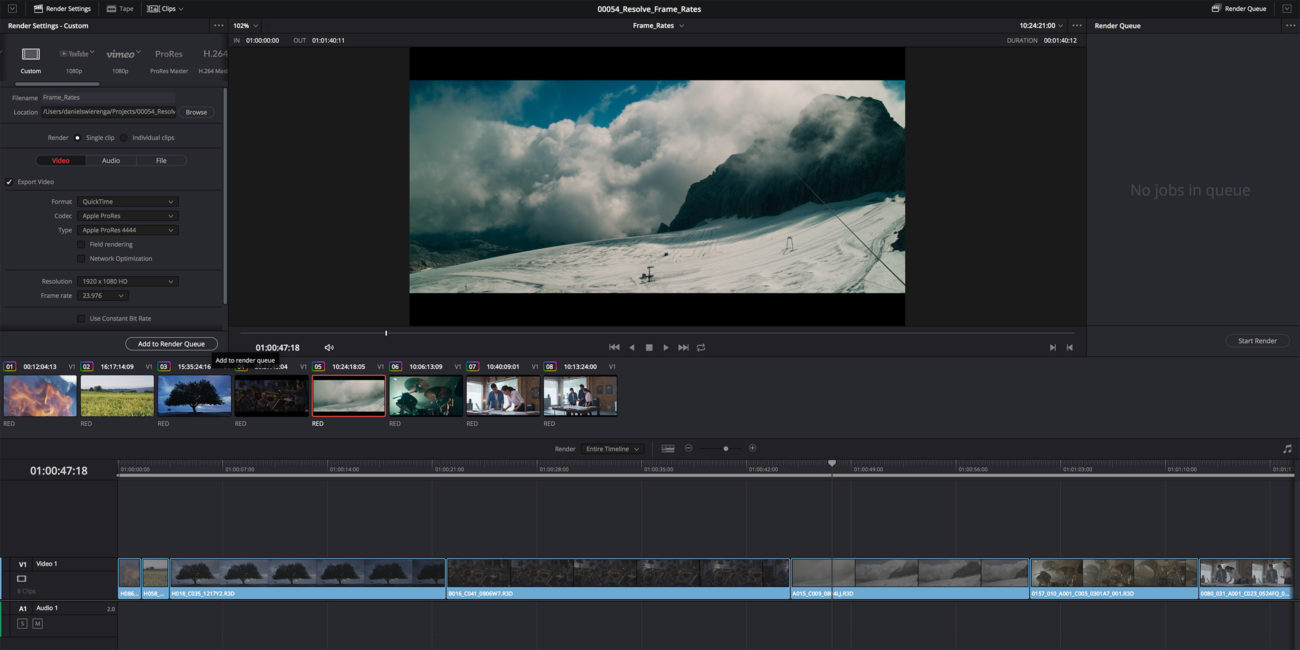Open the Frame rate dropdown showing 23.976
The width and height of the screenshot is (1300, 650).
point(103,295)
